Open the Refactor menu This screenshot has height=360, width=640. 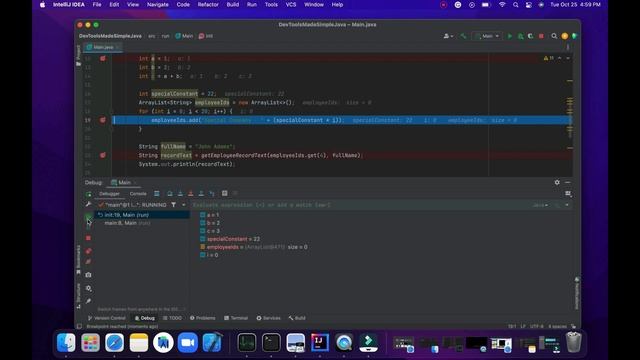click(x=208, y=4)
